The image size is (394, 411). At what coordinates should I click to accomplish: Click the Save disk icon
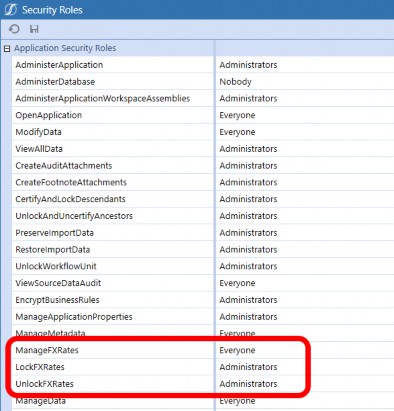click(34, 29)
